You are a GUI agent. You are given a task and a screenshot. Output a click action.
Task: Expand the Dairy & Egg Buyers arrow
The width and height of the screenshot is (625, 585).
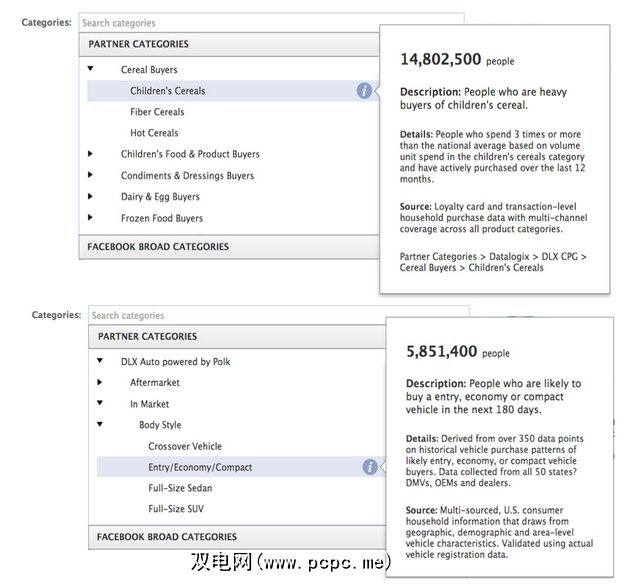click(90, 196)
